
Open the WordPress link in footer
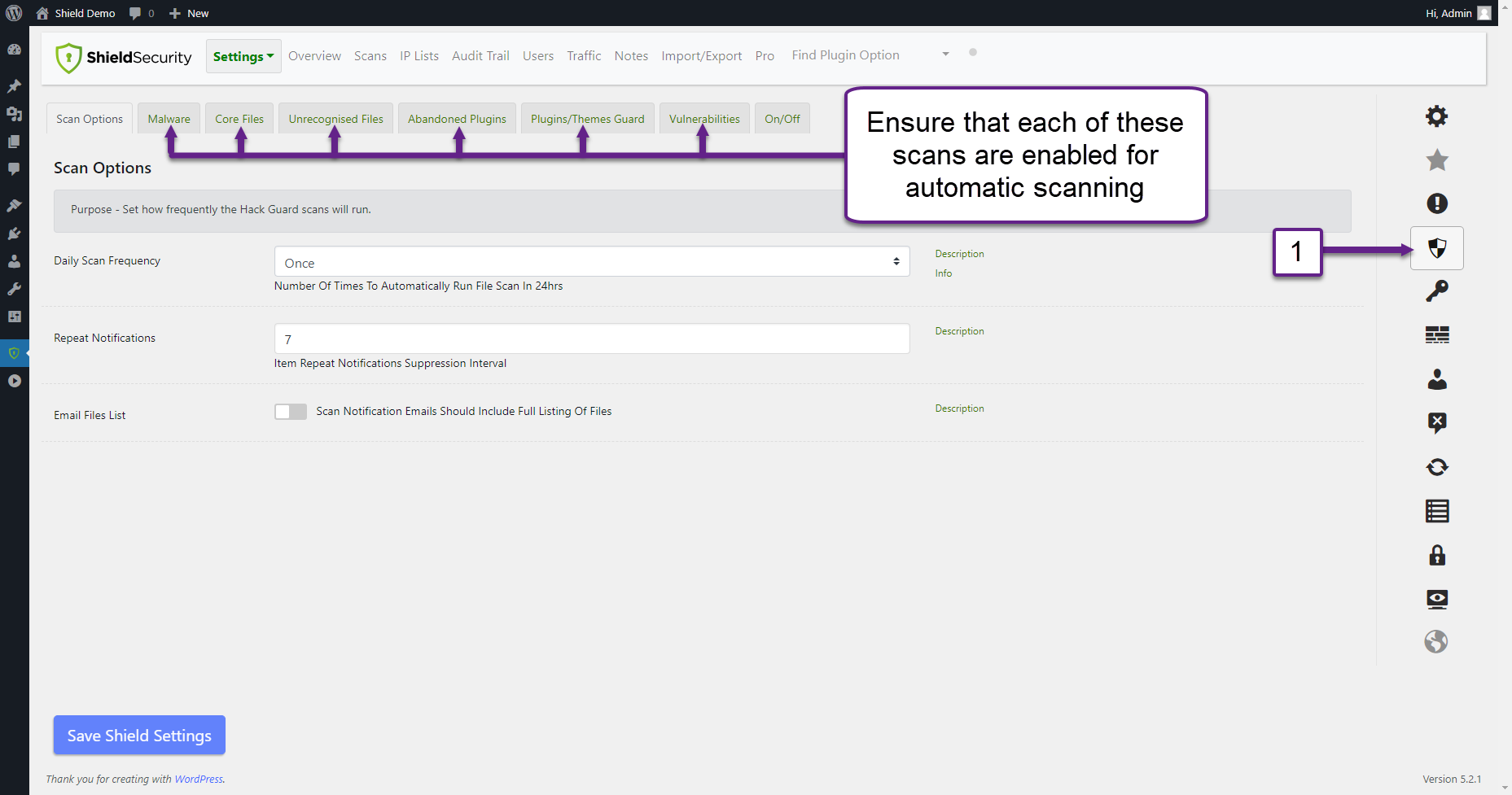click(x=198, y=780)
